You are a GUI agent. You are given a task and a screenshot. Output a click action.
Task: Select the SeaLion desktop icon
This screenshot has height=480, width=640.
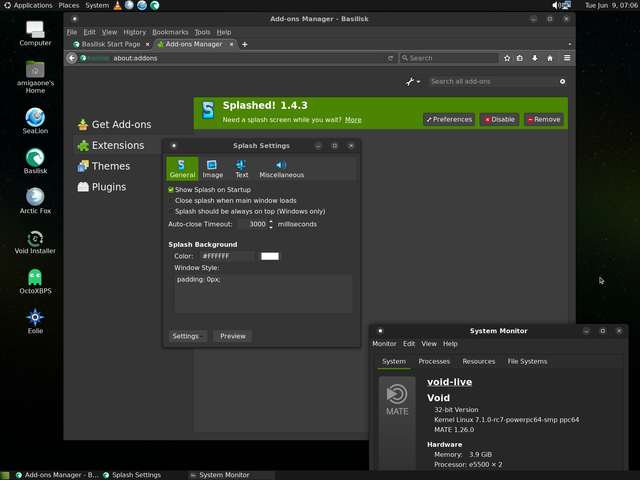[35, 121]
